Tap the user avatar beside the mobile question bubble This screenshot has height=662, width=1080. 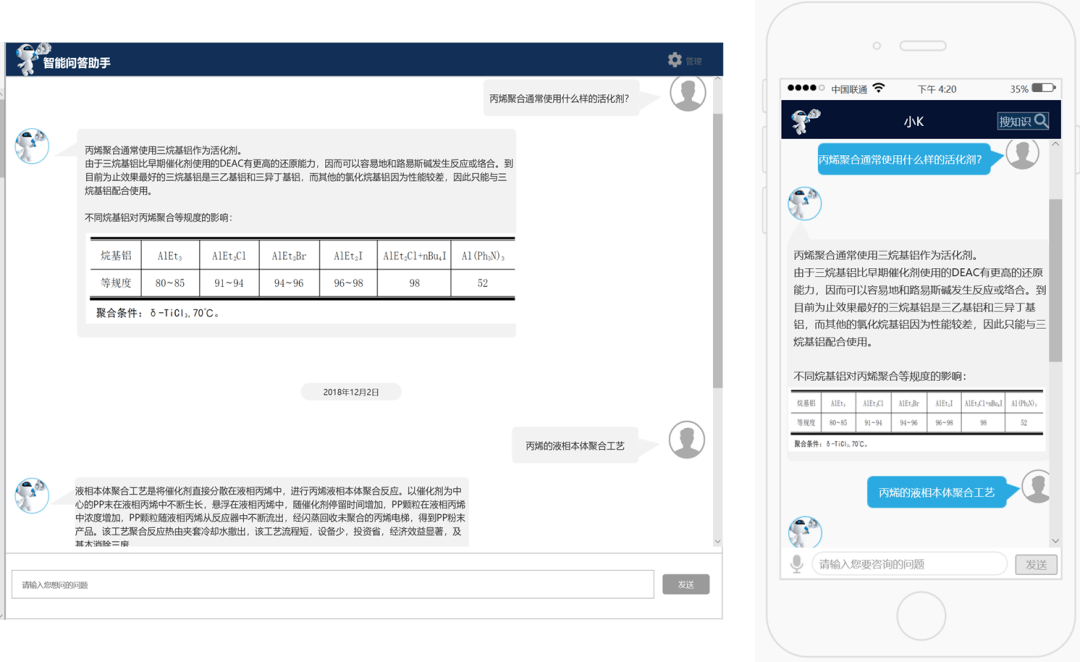point(1022,154)
